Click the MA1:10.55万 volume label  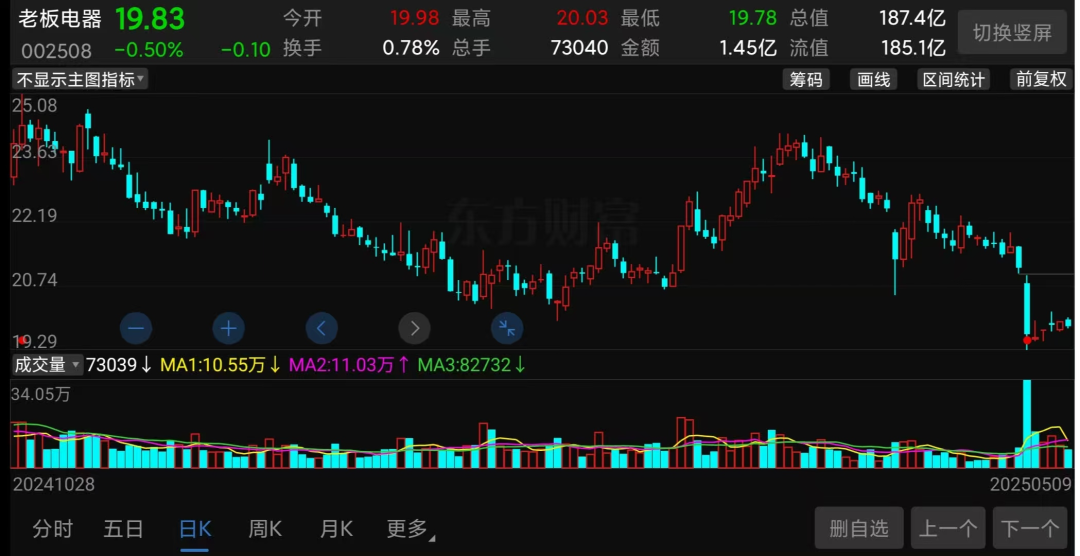pos(213,364)
